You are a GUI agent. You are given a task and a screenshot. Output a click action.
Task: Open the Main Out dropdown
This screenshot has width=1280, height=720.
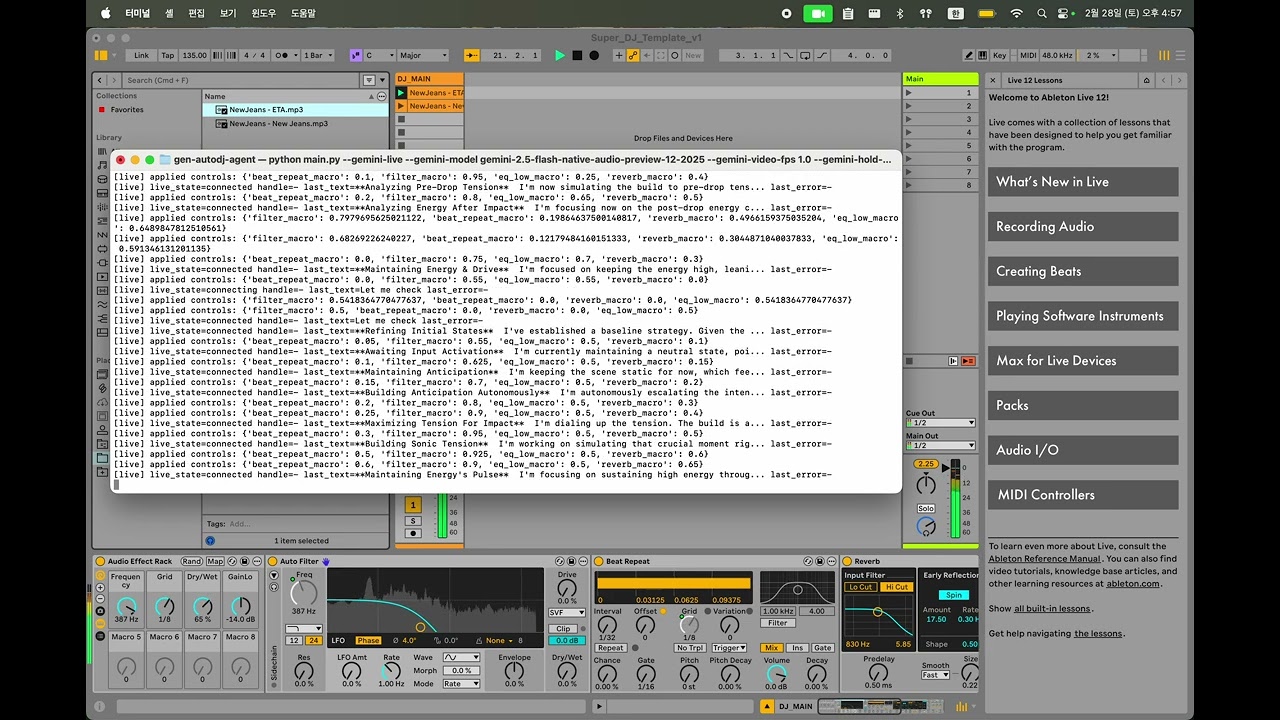[x=941, y=445]
